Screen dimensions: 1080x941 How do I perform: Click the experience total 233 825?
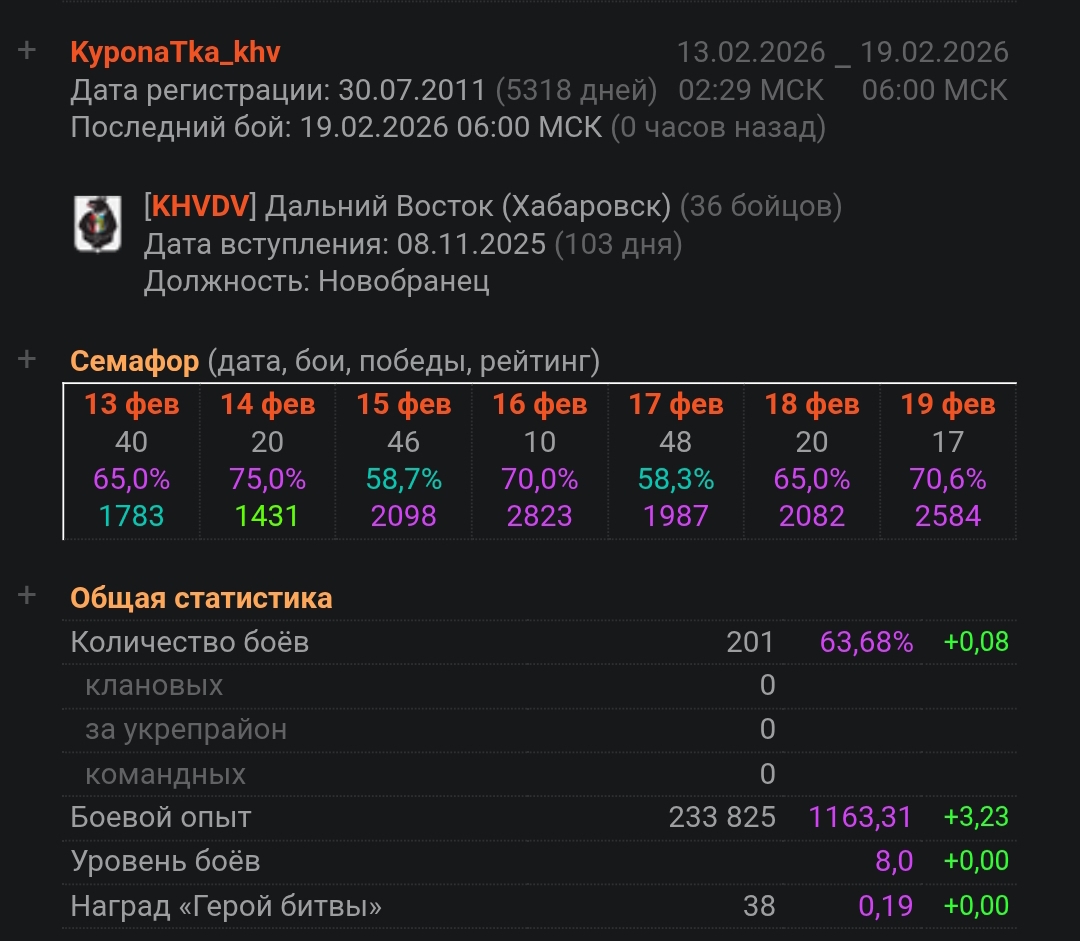(723, 817)
